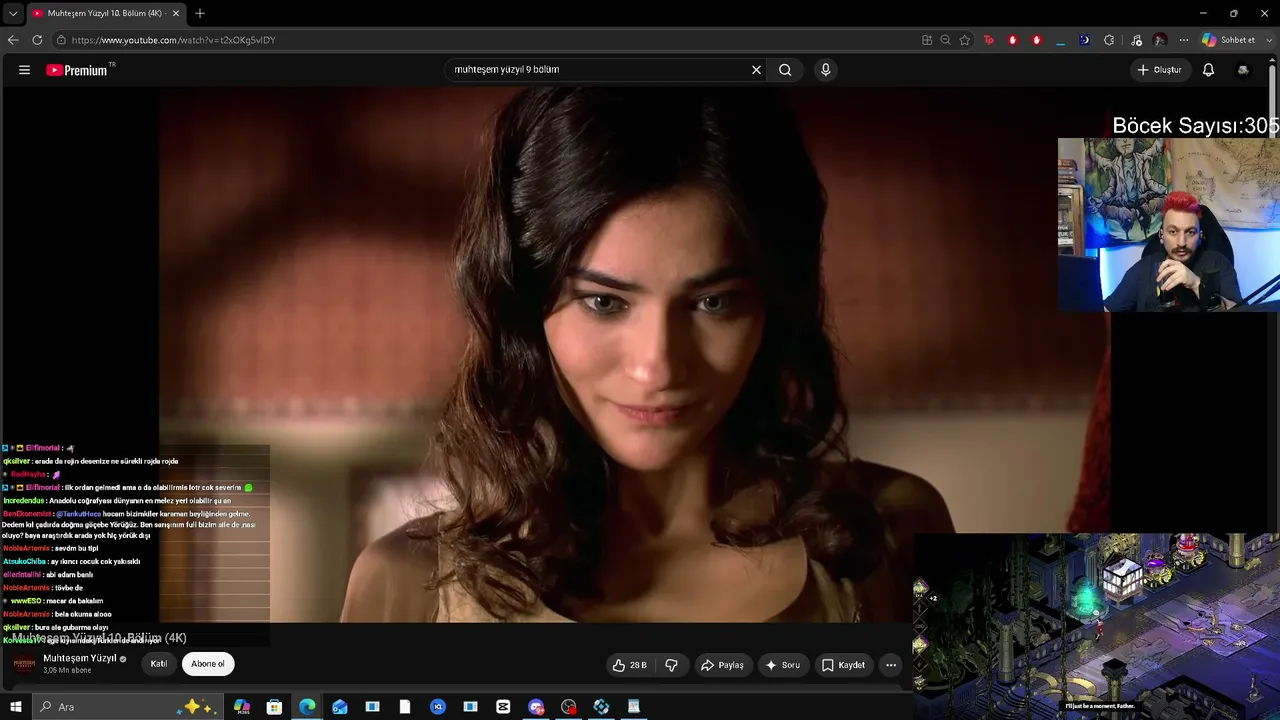This screenshot has width=1280, height=720.
Task: Expand the browser tab search chevron
Action: 12,14
